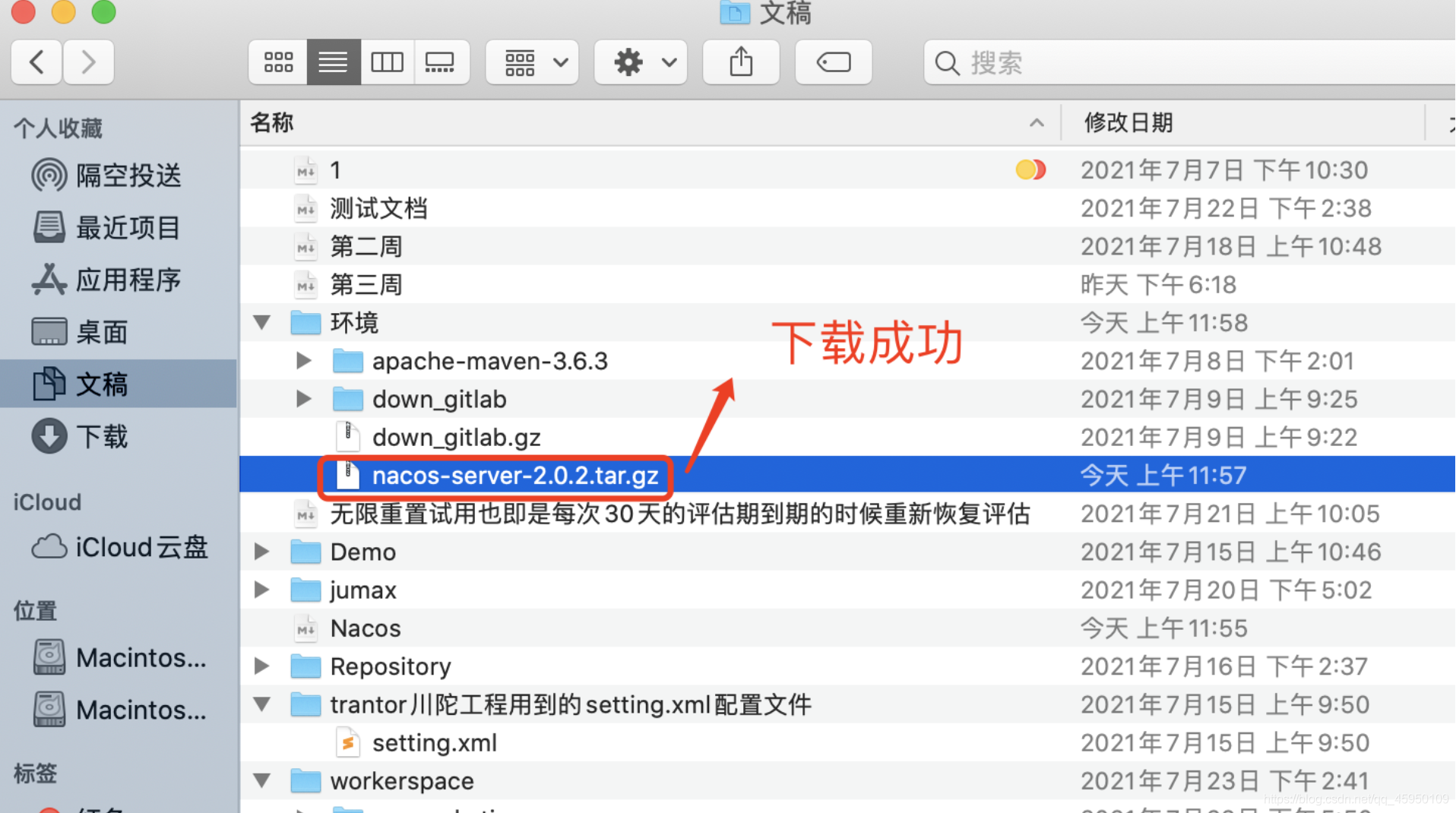The width and height of the screenshot is (1456, 813).
Task: Sort by the 修改日期 column header
Action: click(x=1128, y=122)
